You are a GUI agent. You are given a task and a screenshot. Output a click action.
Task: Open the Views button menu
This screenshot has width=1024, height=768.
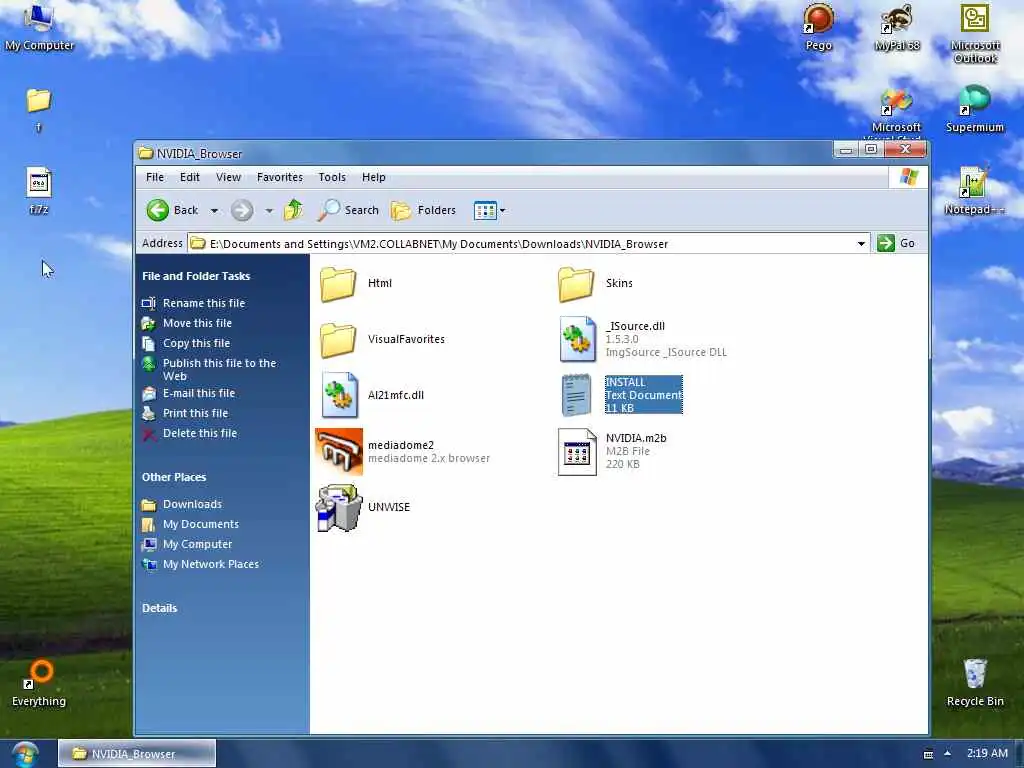coord(489,210)
